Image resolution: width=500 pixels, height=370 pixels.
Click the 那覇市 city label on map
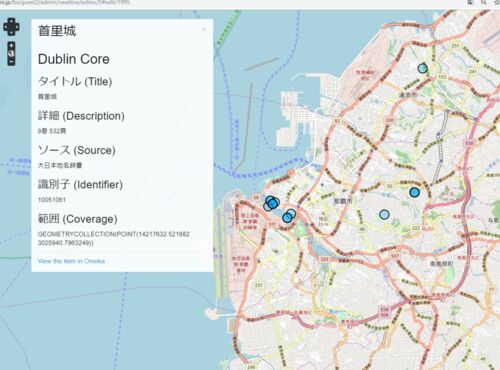click(342, 201)
